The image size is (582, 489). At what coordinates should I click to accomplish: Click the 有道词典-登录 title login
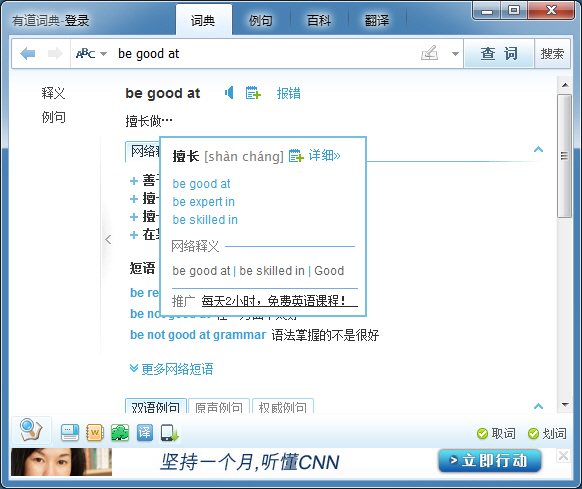(x=50, y=20)
